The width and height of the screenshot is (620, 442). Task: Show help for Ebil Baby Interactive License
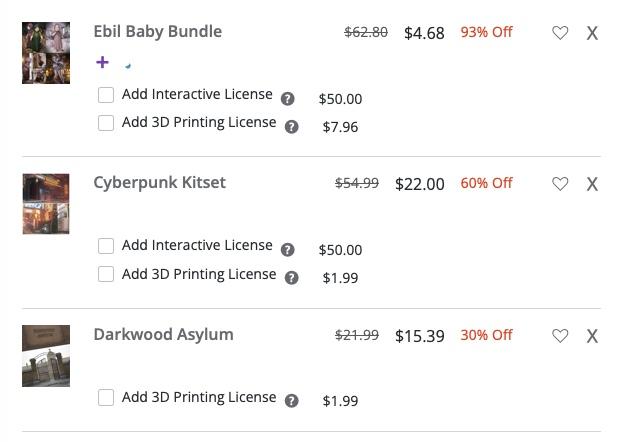288,99
